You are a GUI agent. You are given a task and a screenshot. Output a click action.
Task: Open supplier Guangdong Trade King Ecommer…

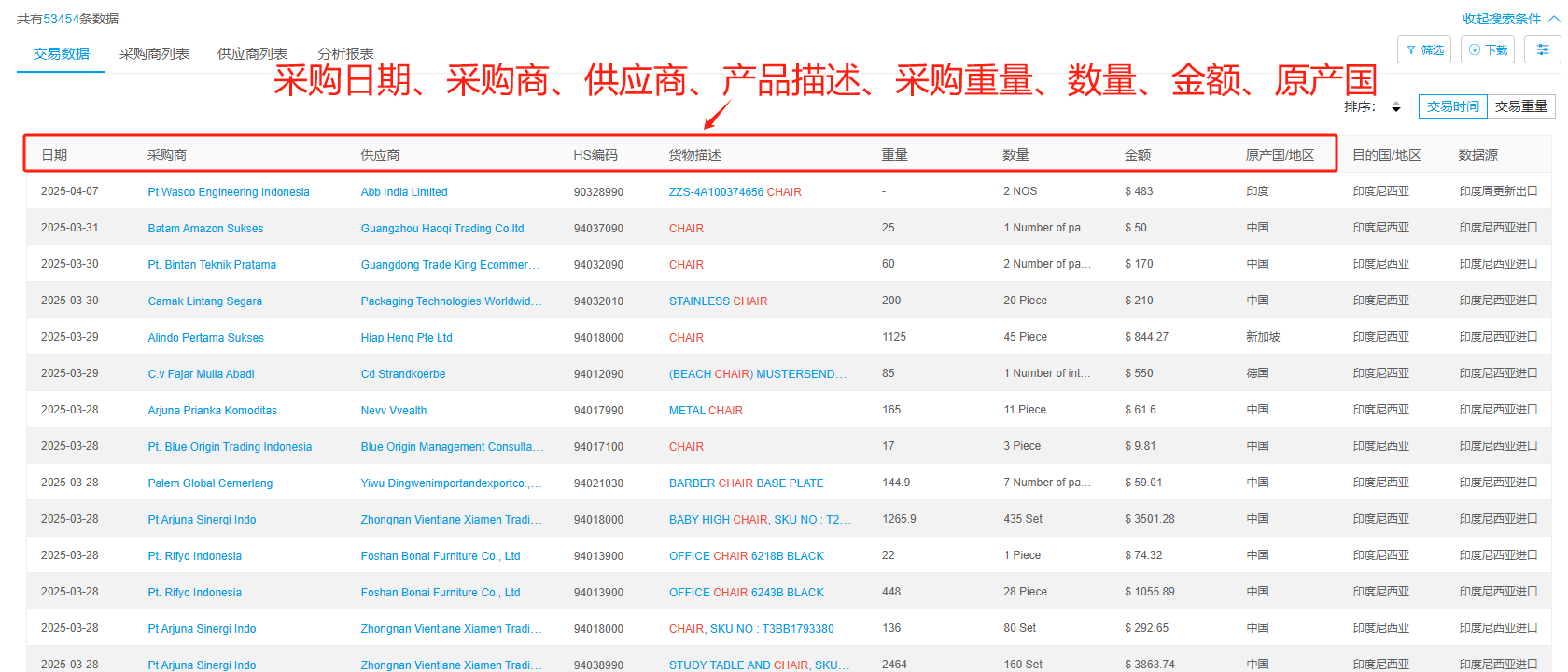tap(450, 265)
